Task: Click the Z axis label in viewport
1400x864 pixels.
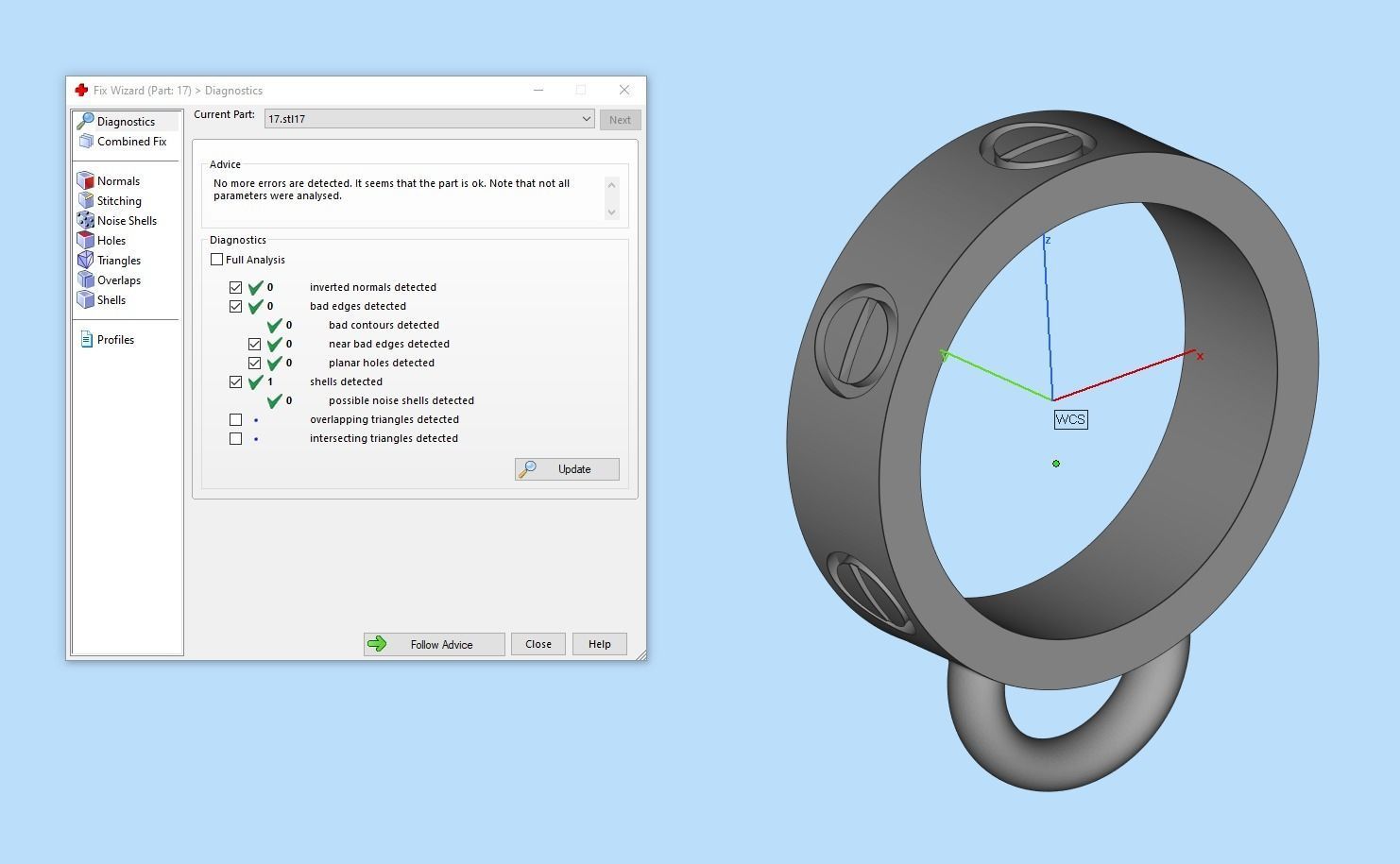Action: pyautogui.click(x=1048, y=240)
